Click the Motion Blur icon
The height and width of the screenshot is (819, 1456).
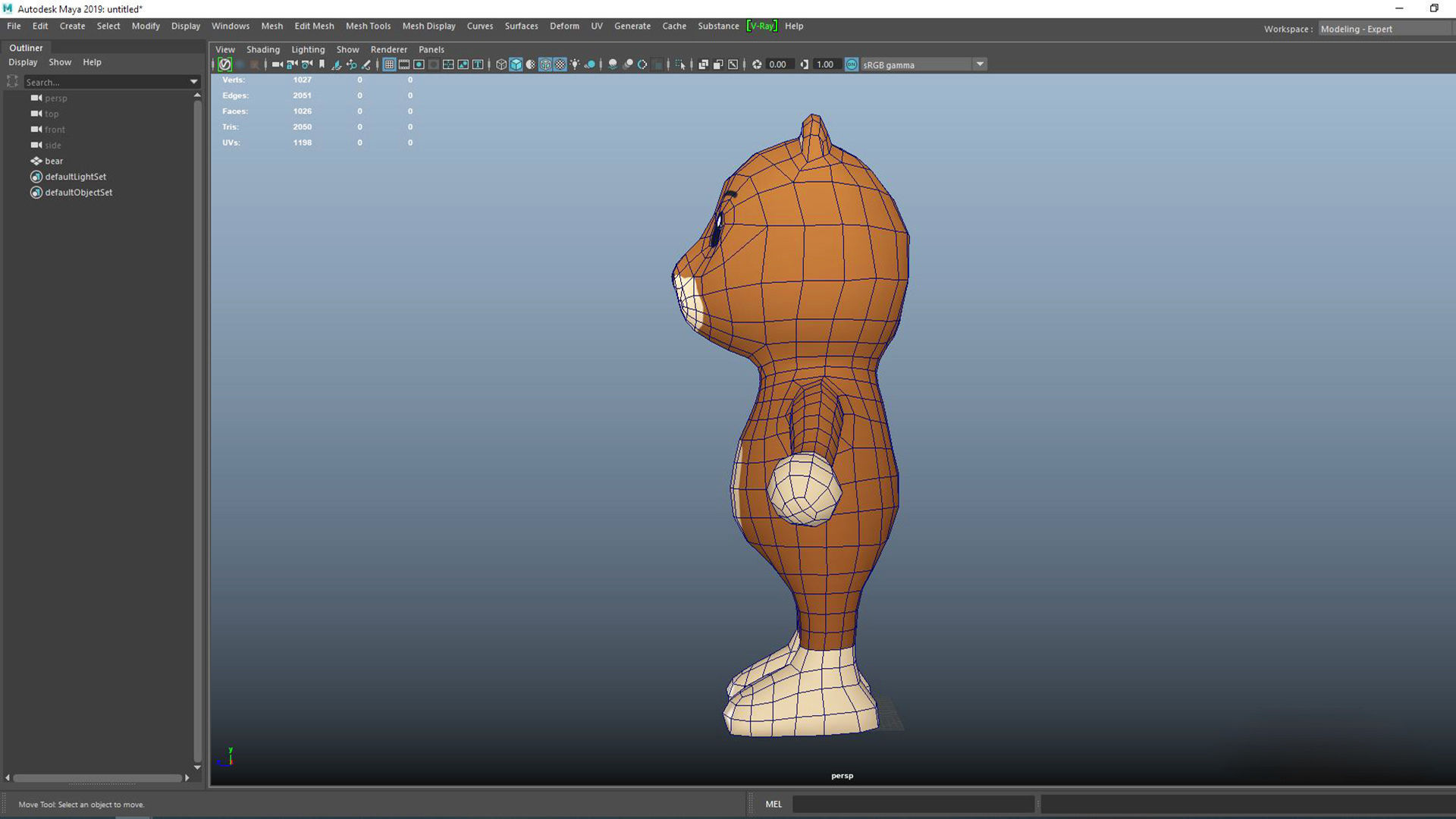pyautogui.click(x=628, y=64)
